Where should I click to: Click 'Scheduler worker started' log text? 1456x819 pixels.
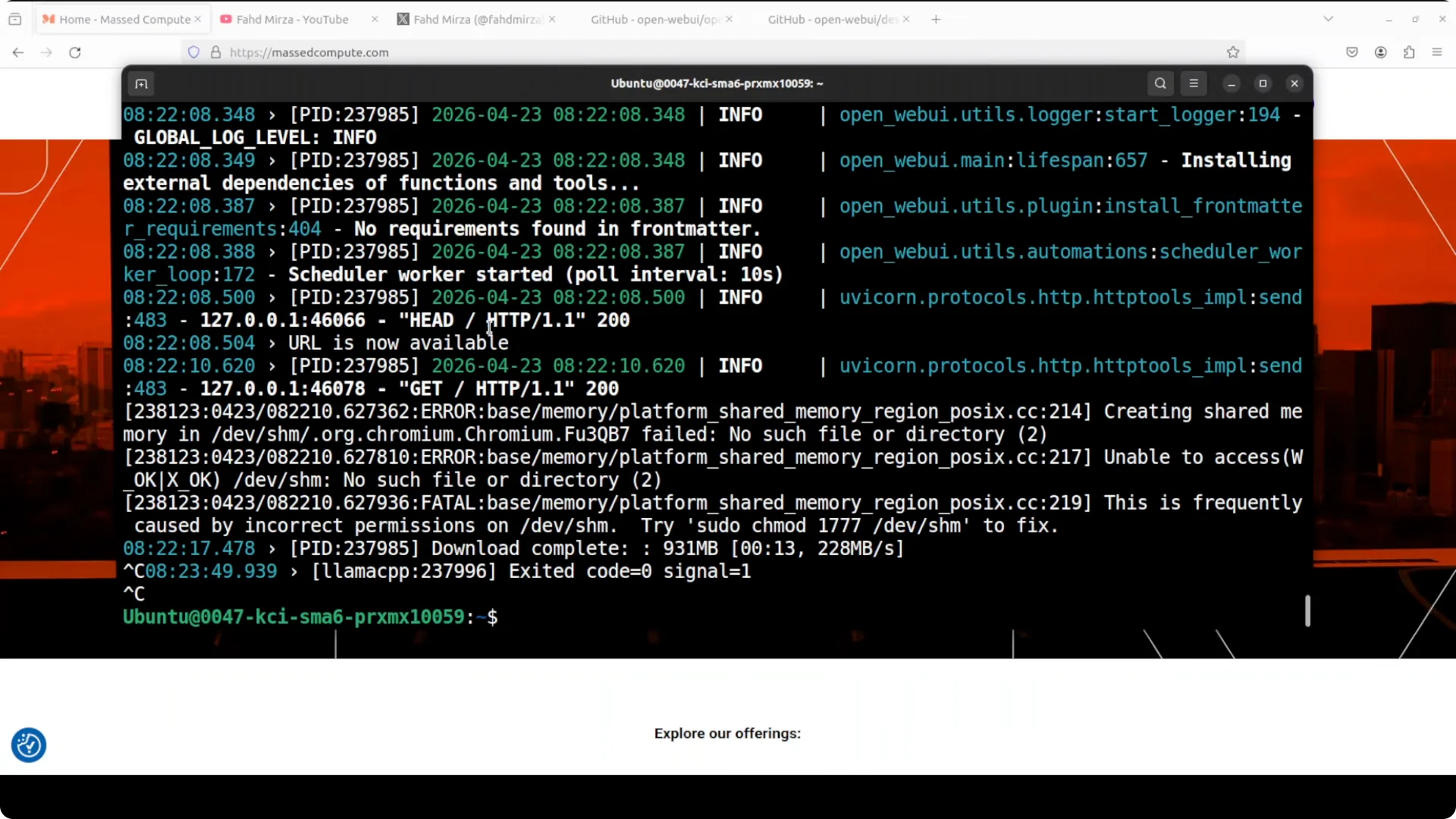(535, 275)
